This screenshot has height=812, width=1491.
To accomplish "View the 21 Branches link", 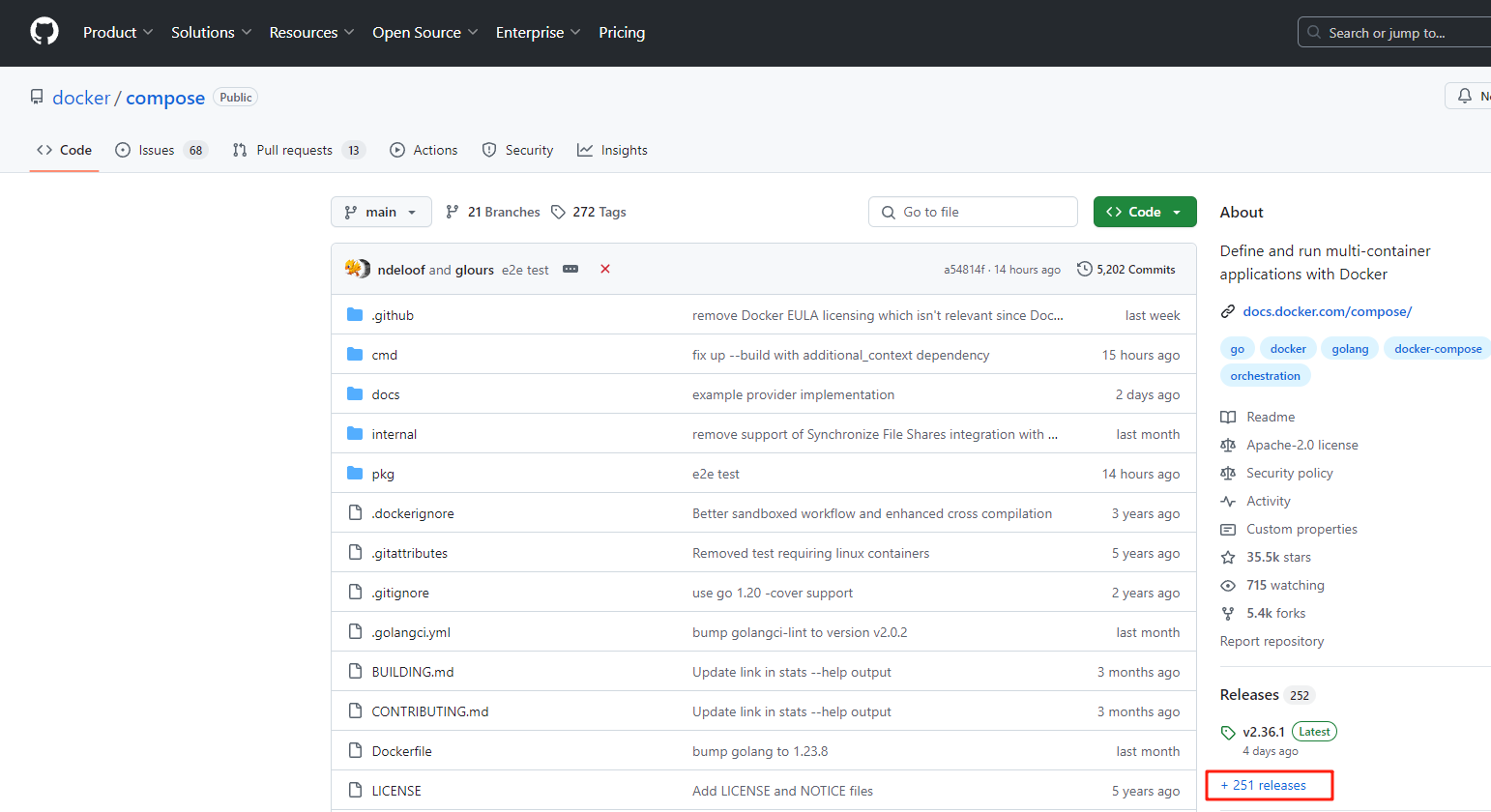I will pos(493,212).
